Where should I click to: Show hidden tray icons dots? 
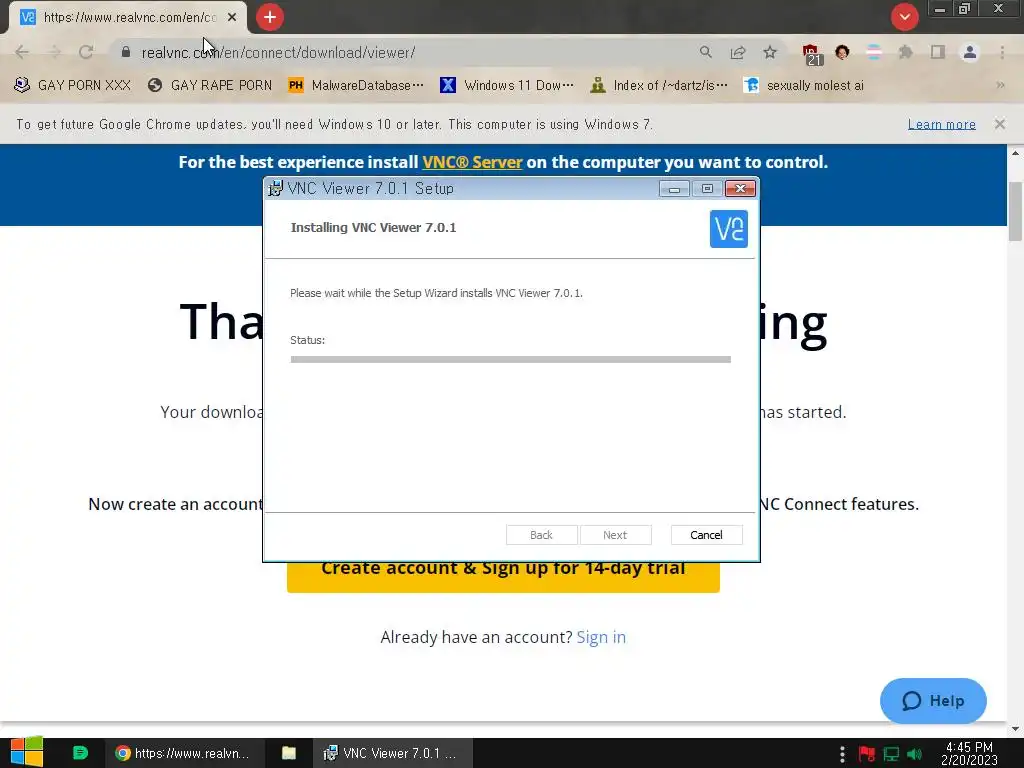842,754
